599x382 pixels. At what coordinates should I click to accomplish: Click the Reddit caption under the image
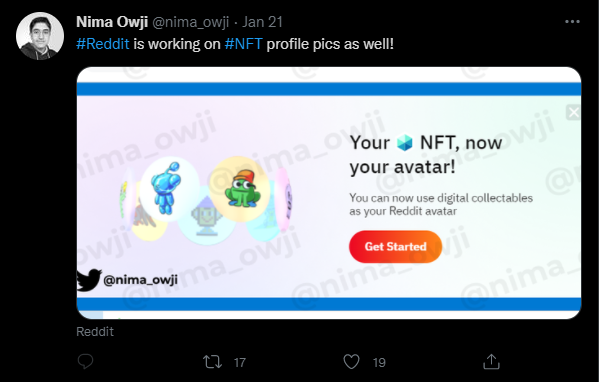95,331
